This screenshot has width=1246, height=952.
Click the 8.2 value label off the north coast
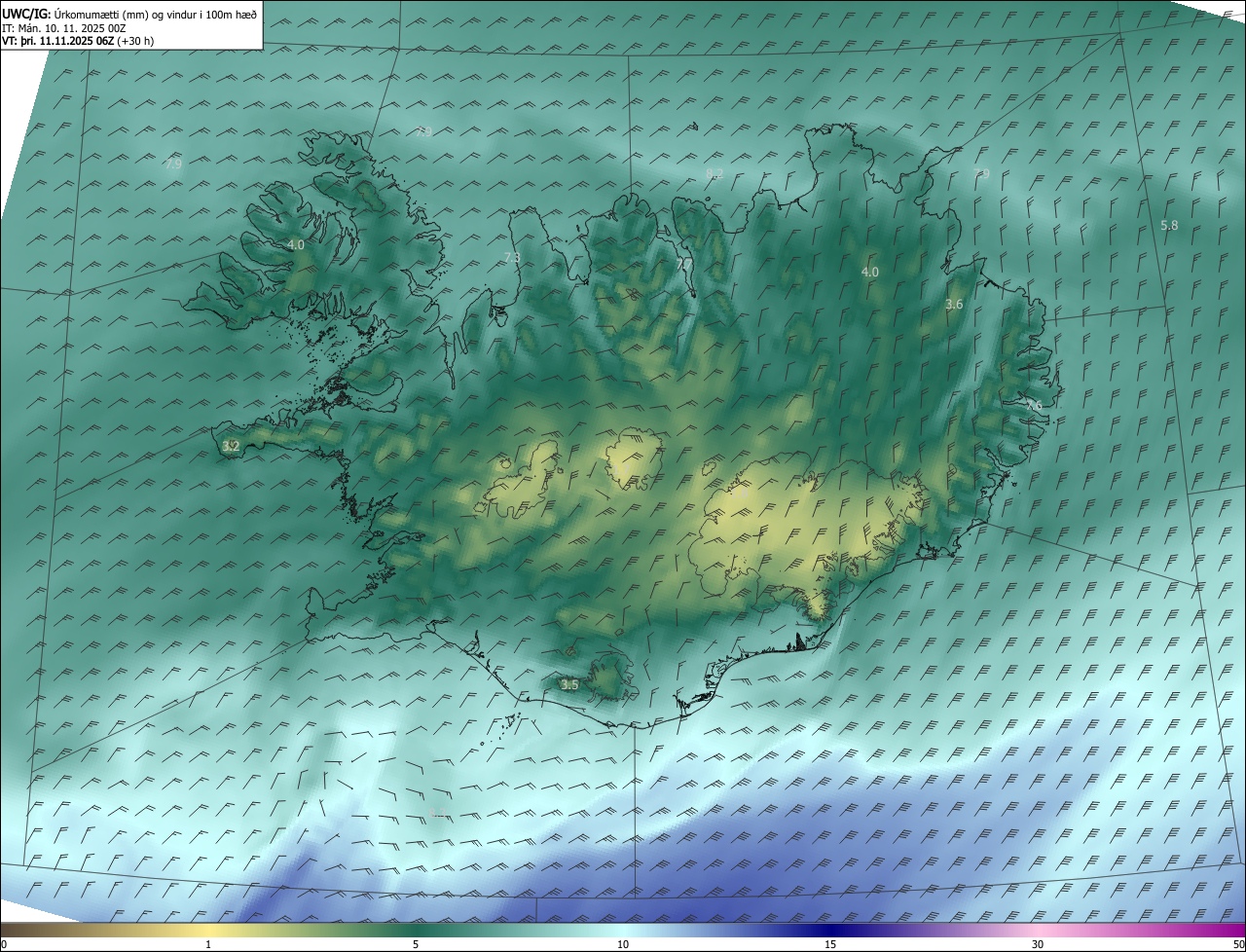click(715, 173)
